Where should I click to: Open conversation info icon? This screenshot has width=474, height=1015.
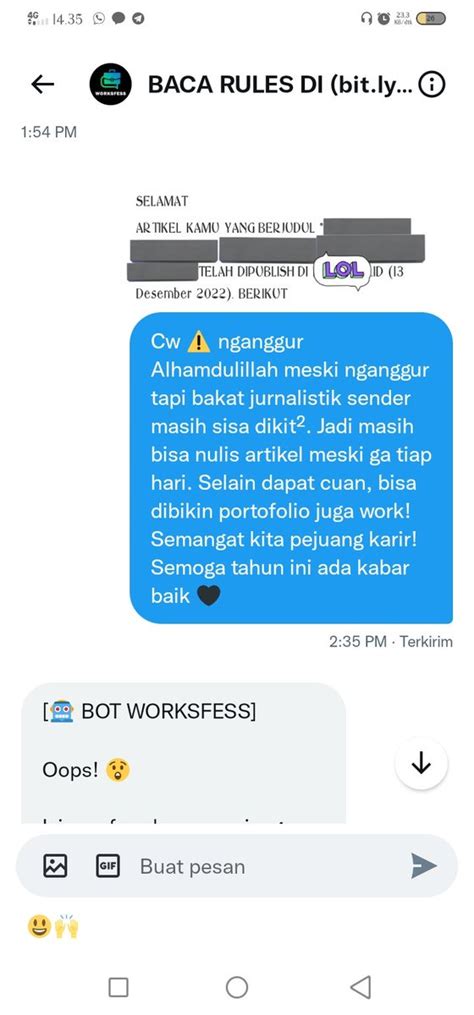tap(432, 84)
